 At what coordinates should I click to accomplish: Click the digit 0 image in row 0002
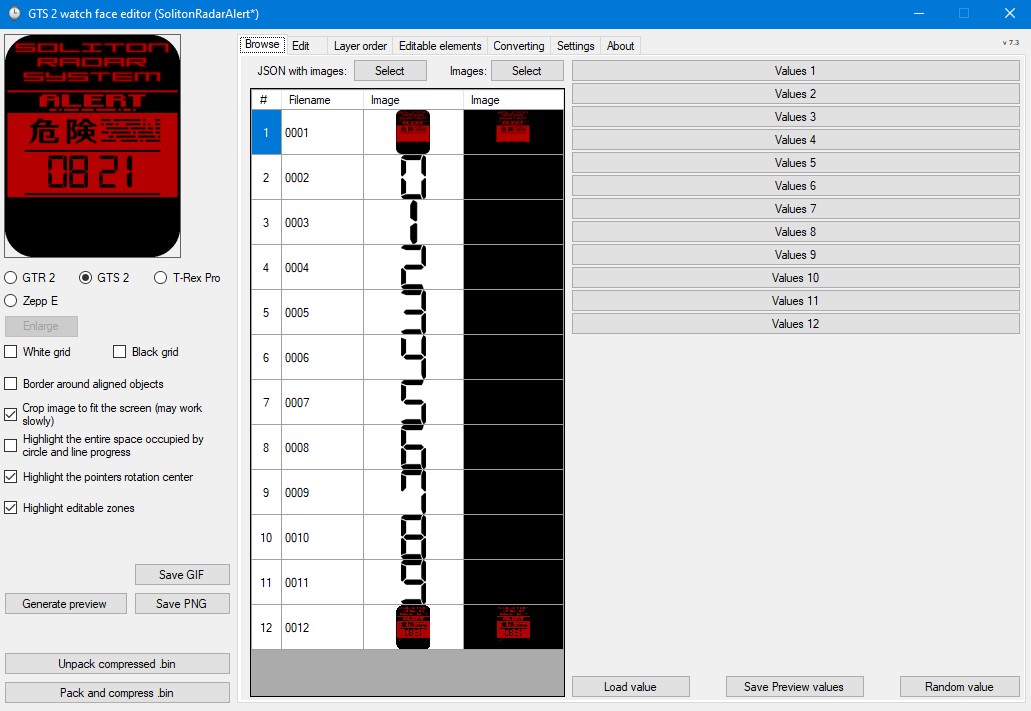(x=413, y=178)
